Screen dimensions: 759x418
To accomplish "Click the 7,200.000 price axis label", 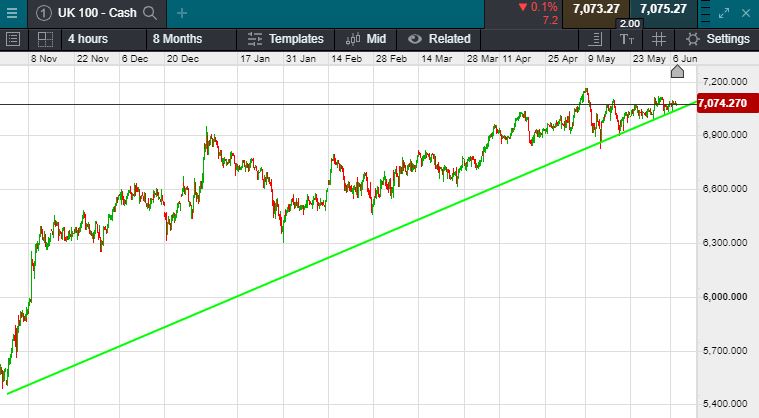I will pos(725,82).
